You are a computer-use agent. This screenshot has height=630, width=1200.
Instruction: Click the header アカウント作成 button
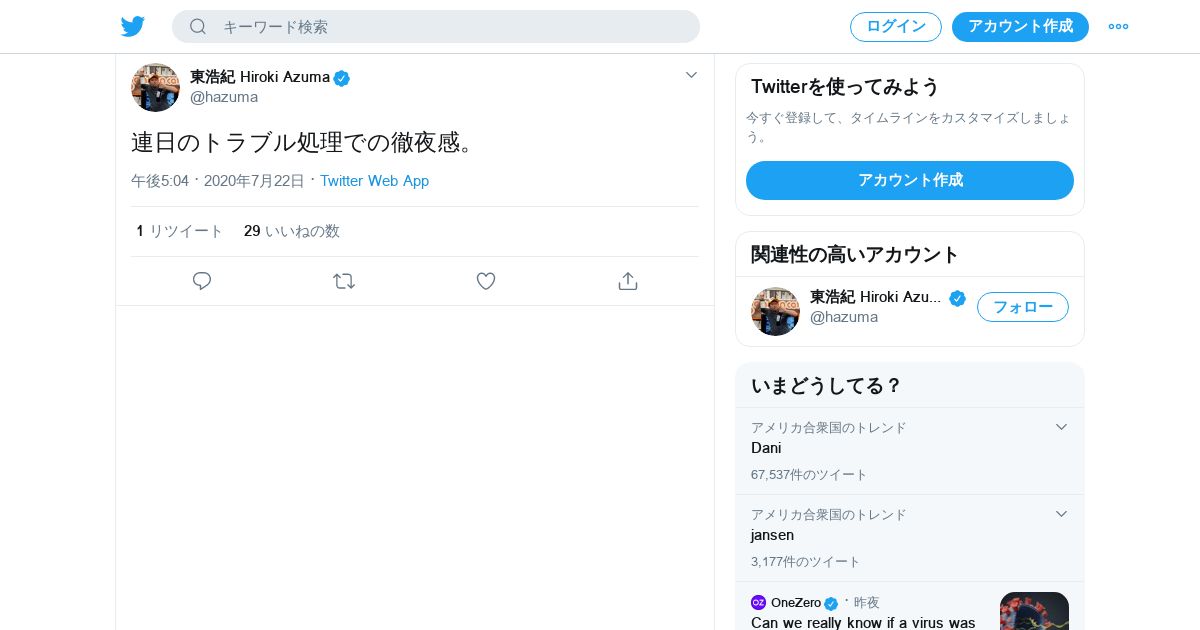pos(1020,26)
